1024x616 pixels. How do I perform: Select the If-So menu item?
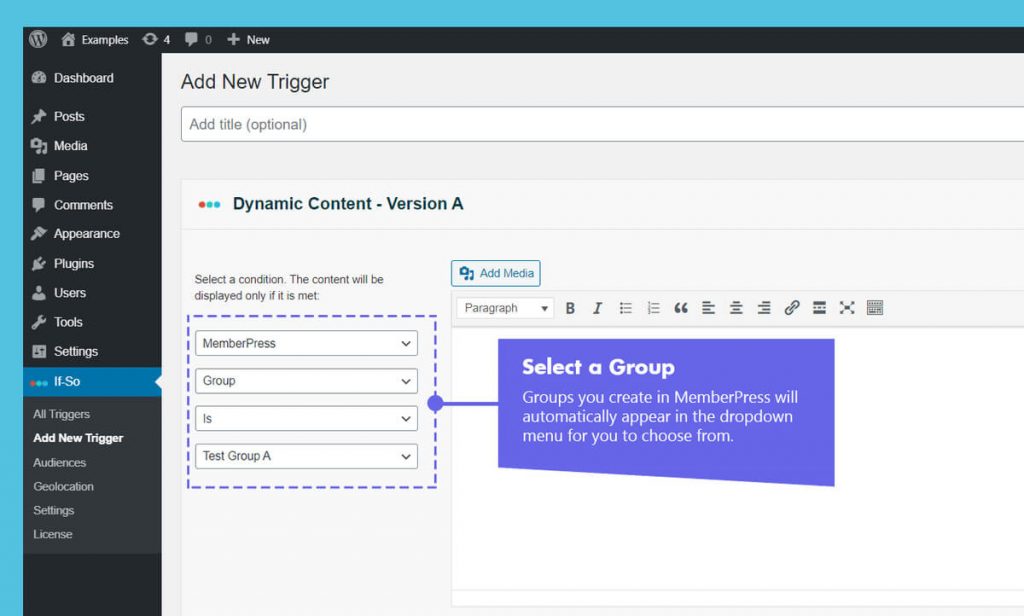(x=92, y=381)
